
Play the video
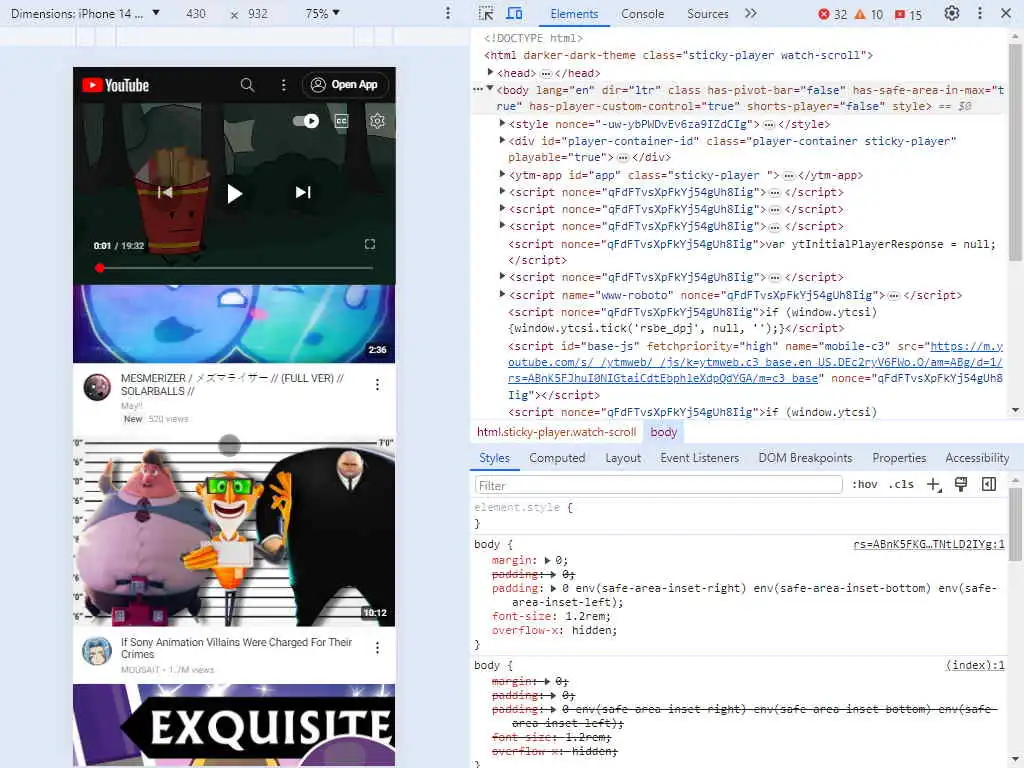click(234, 193)
